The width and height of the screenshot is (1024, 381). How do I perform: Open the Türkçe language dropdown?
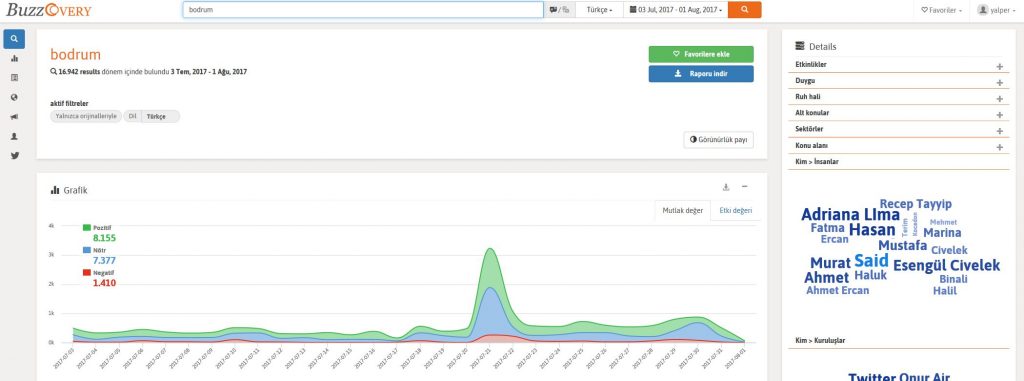pos(600,10)
